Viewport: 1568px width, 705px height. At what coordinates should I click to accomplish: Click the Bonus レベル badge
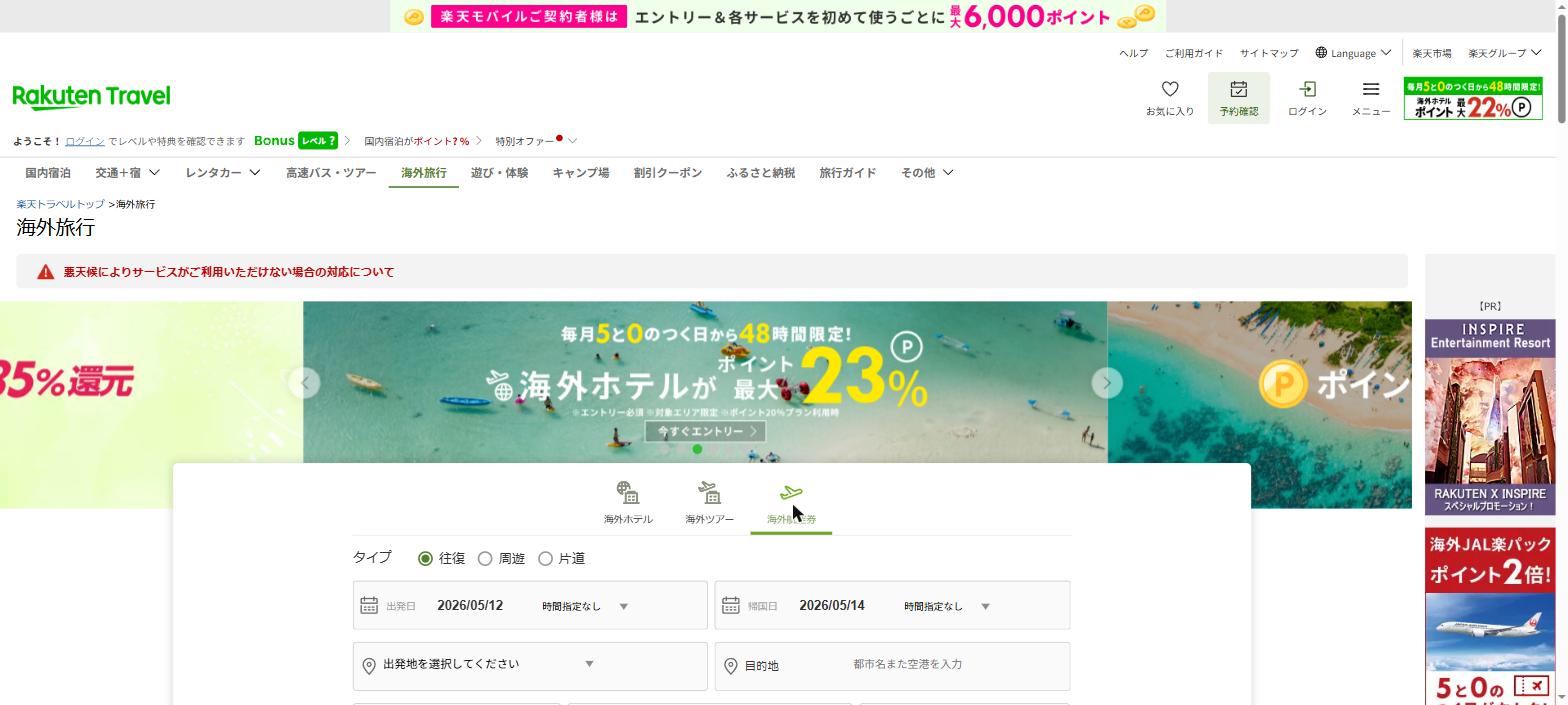coord(296,141)
